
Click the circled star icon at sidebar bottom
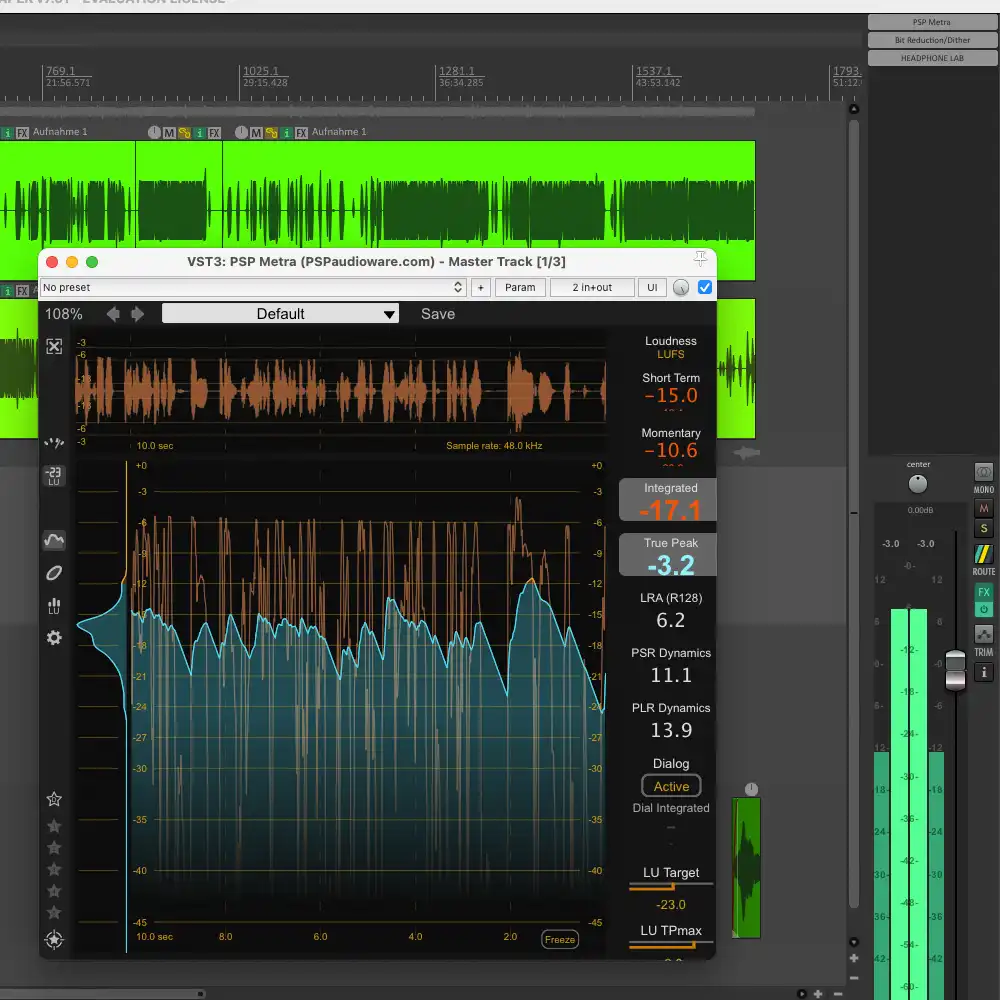pyautogui.click(x=54, y=939)
